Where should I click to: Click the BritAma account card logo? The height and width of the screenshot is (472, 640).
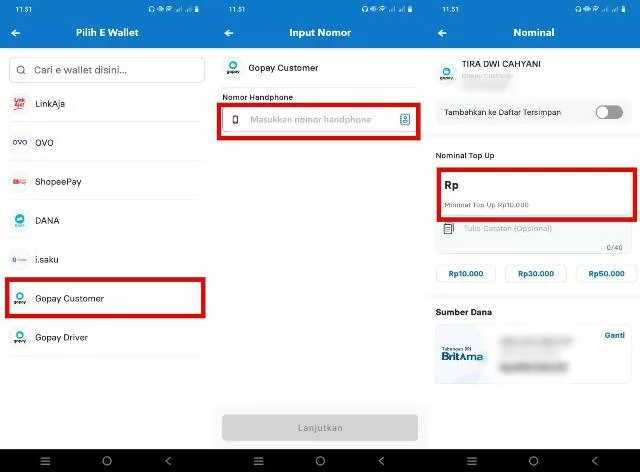pos(462,354)
